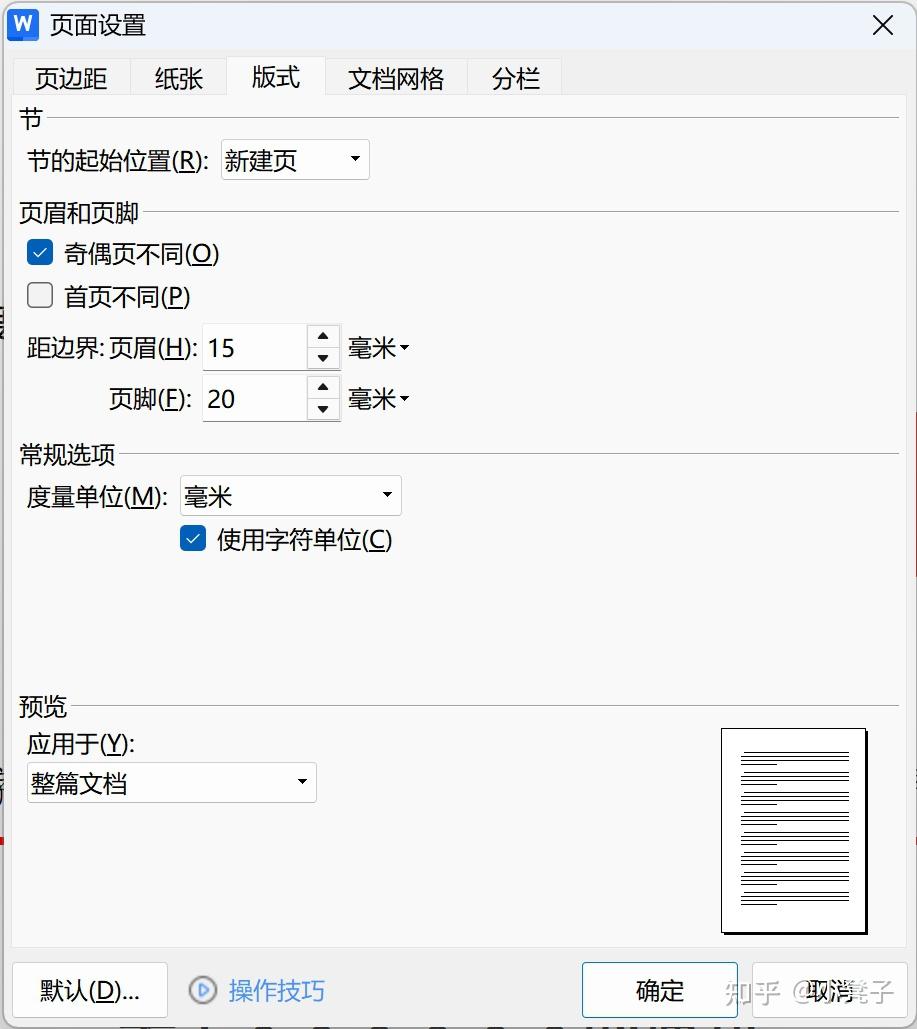Disable the 奇偶页不同 checkbox

click(39, 252)
